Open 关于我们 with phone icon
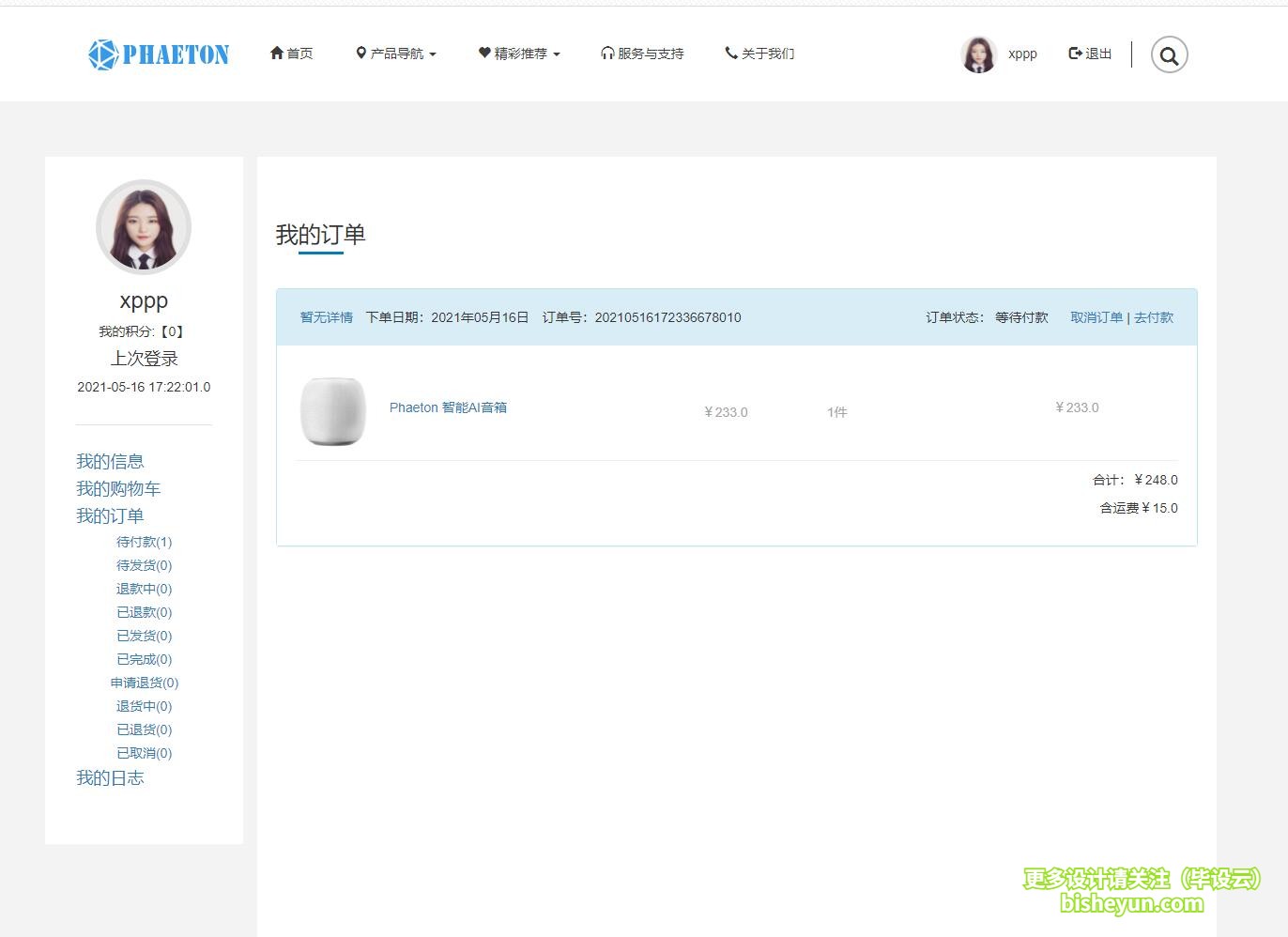This screenshot has width=1288, height=937. pyautogui.click(x=759, y=54)
